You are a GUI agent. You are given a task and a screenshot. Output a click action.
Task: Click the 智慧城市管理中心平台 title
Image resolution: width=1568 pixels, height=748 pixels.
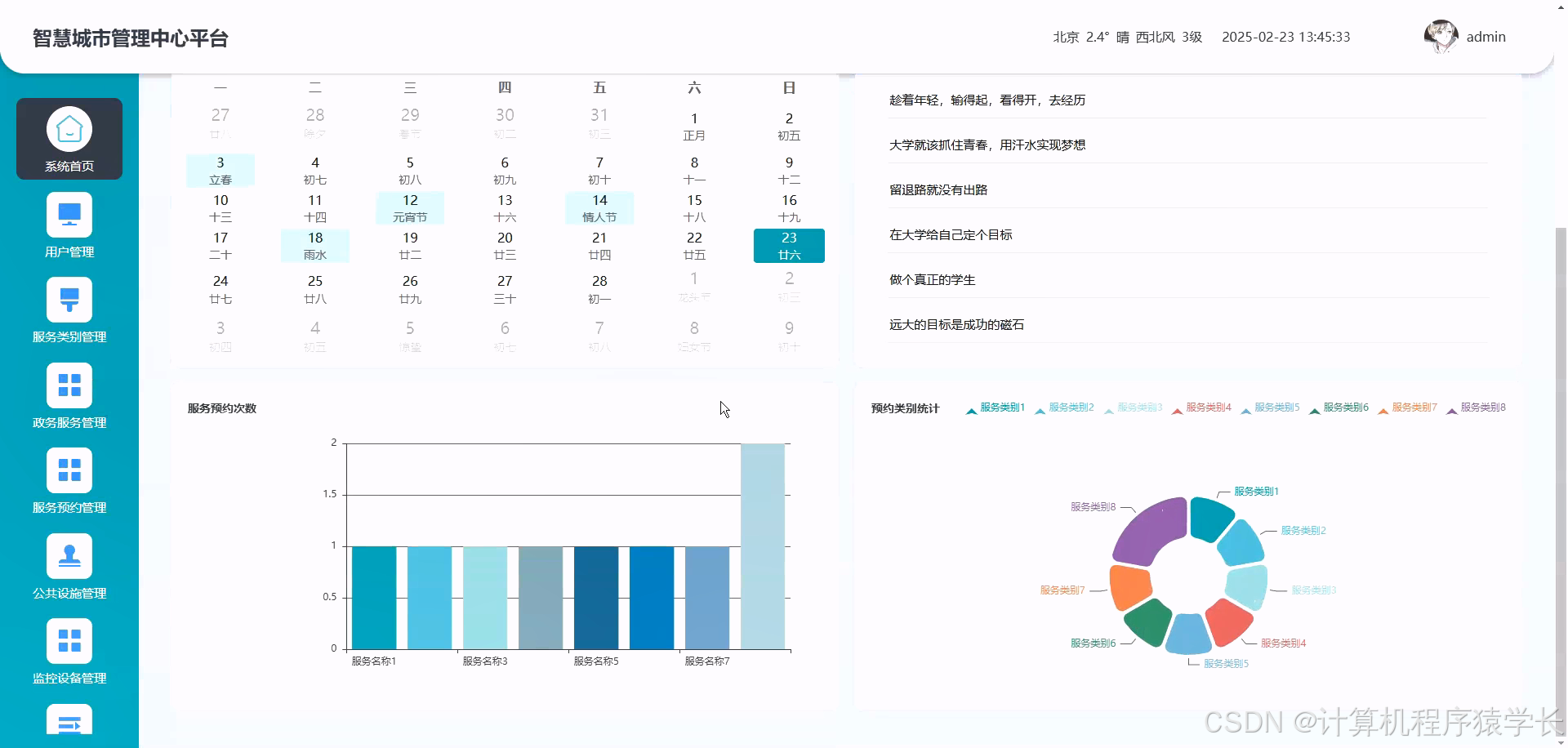[131, 38]
